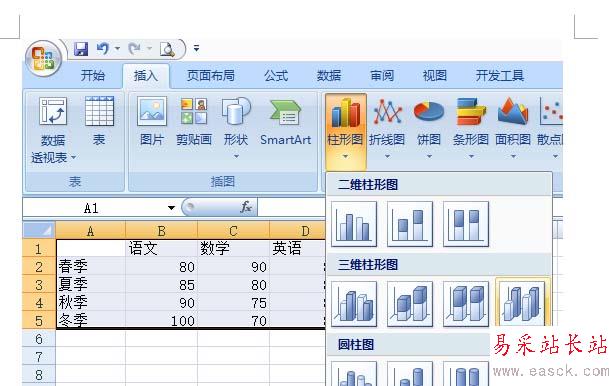
Task: Switch to the 插入 tab
Action: 146,75
